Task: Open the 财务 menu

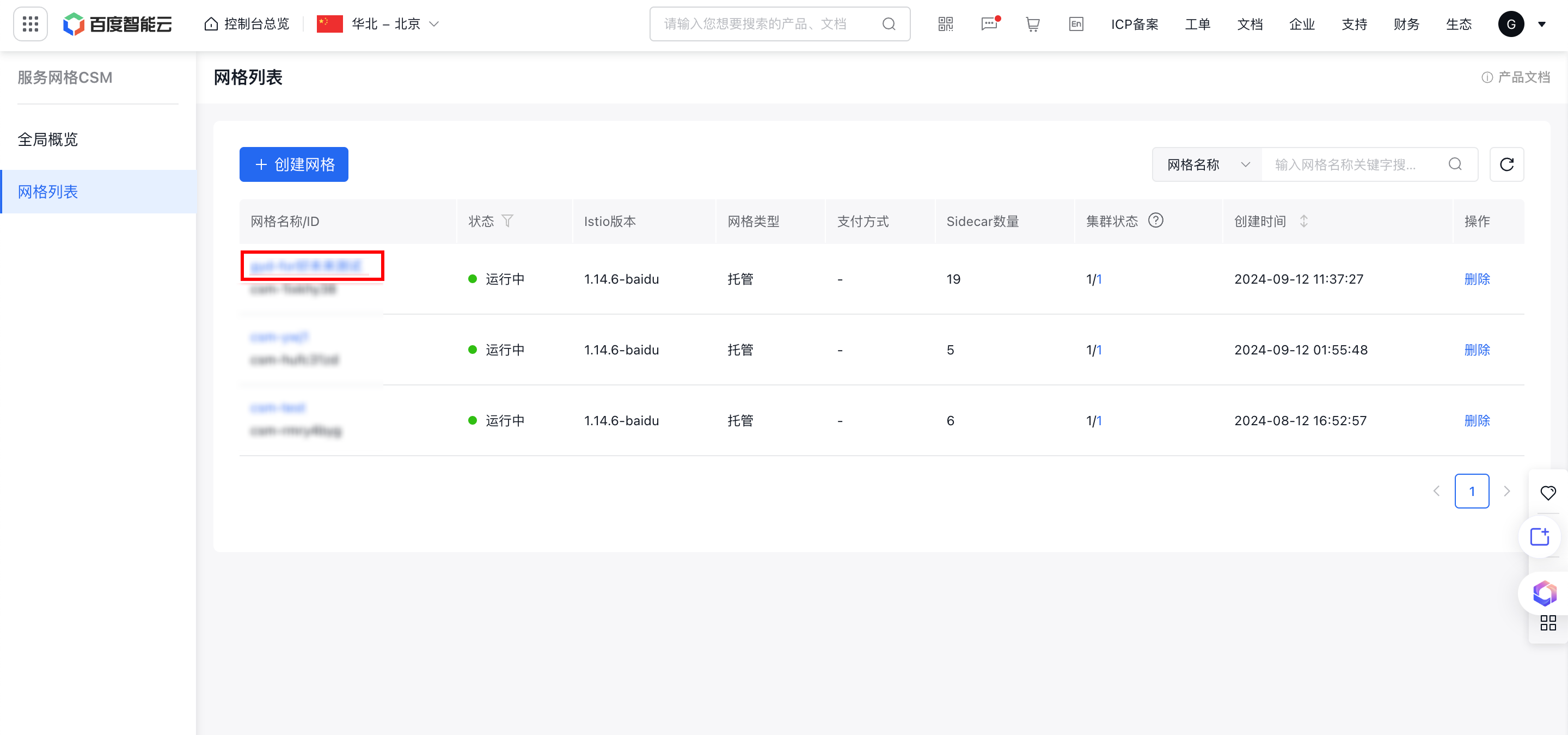Action: (1406, 24)
